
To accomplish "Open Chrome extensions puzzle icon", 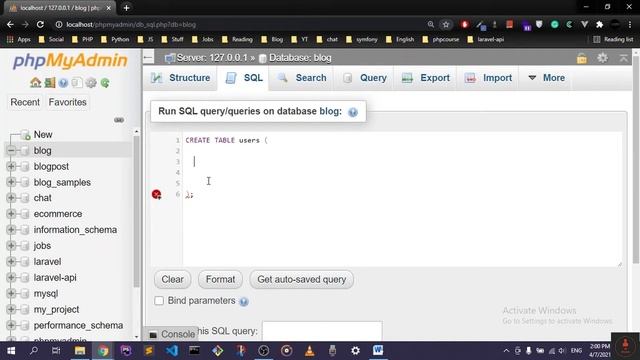I will [x=599, y=24].
